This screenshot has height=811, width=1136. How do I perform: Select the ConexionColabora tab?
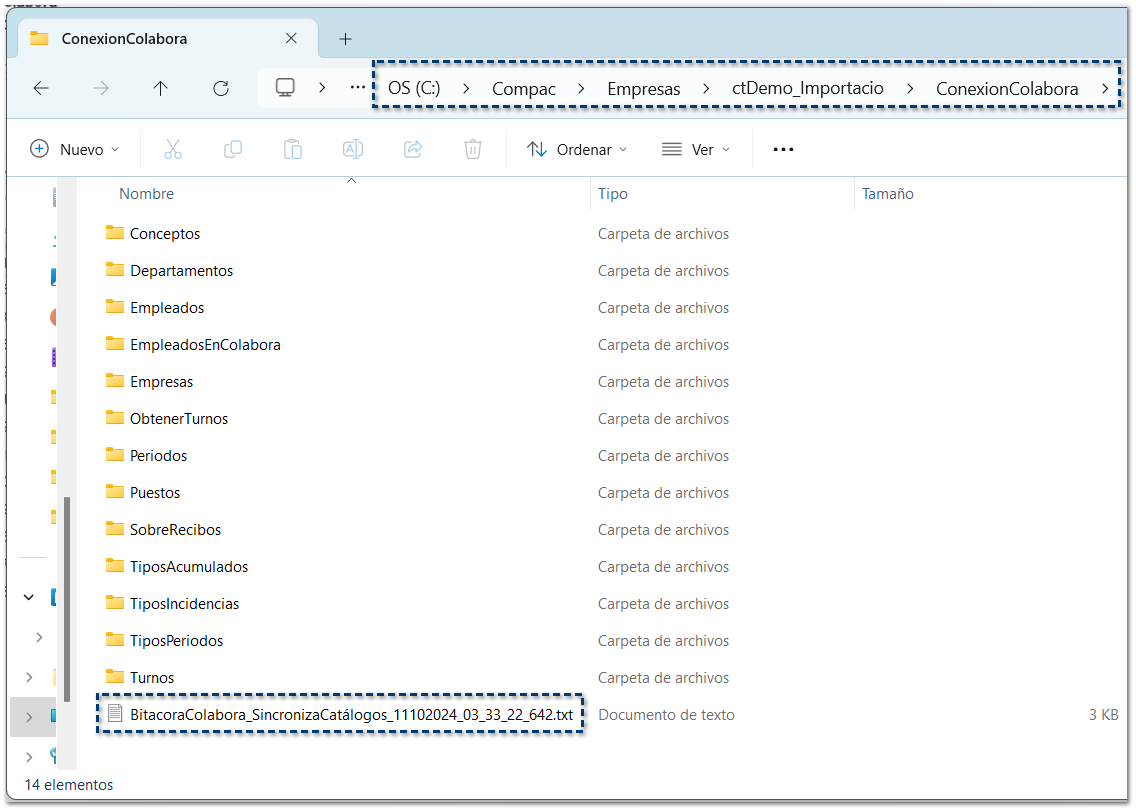click(124, 39)
